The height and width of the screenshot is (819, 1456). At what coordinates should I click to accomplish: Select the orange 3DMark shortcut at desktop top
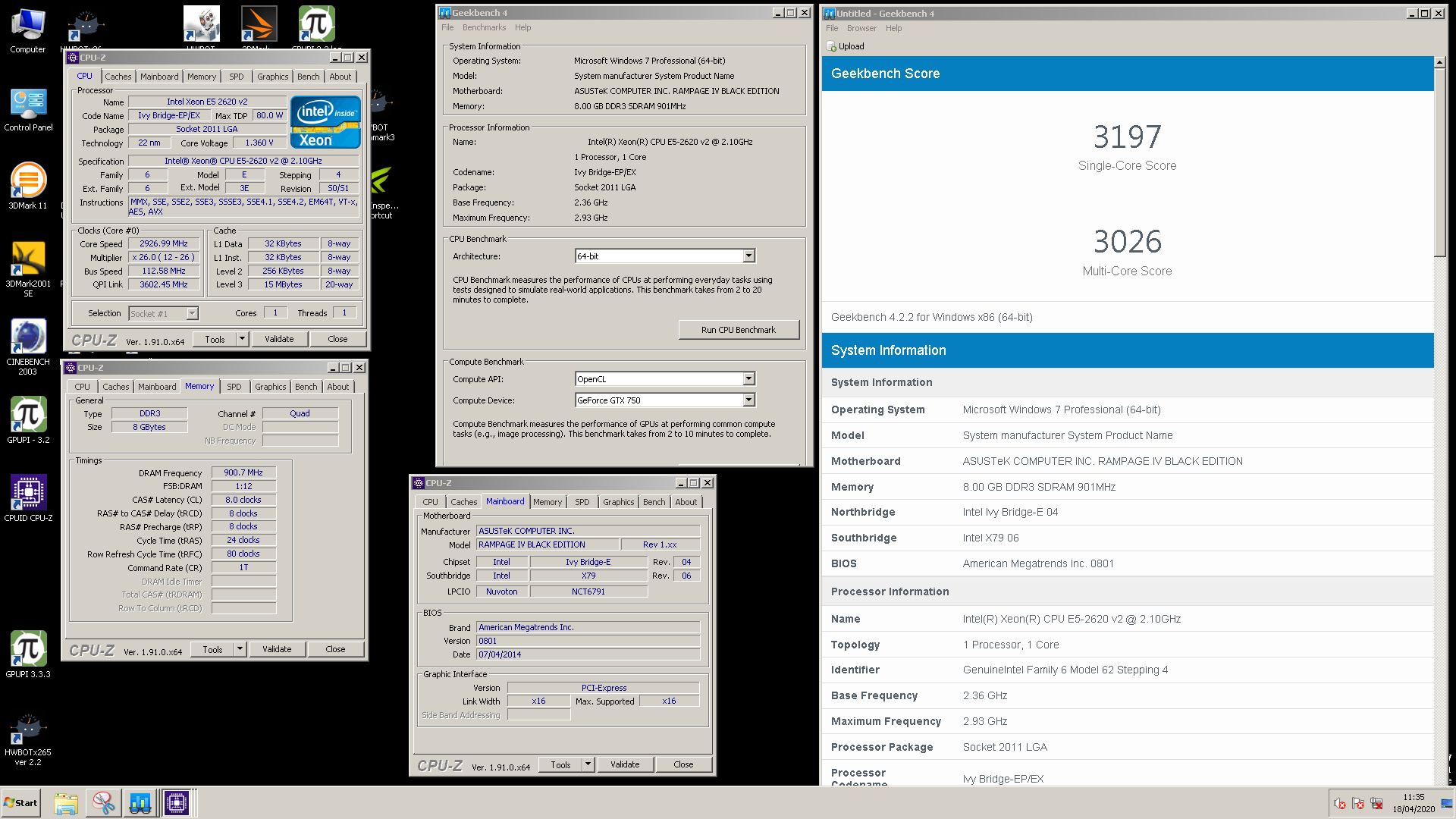pos(259,24)
